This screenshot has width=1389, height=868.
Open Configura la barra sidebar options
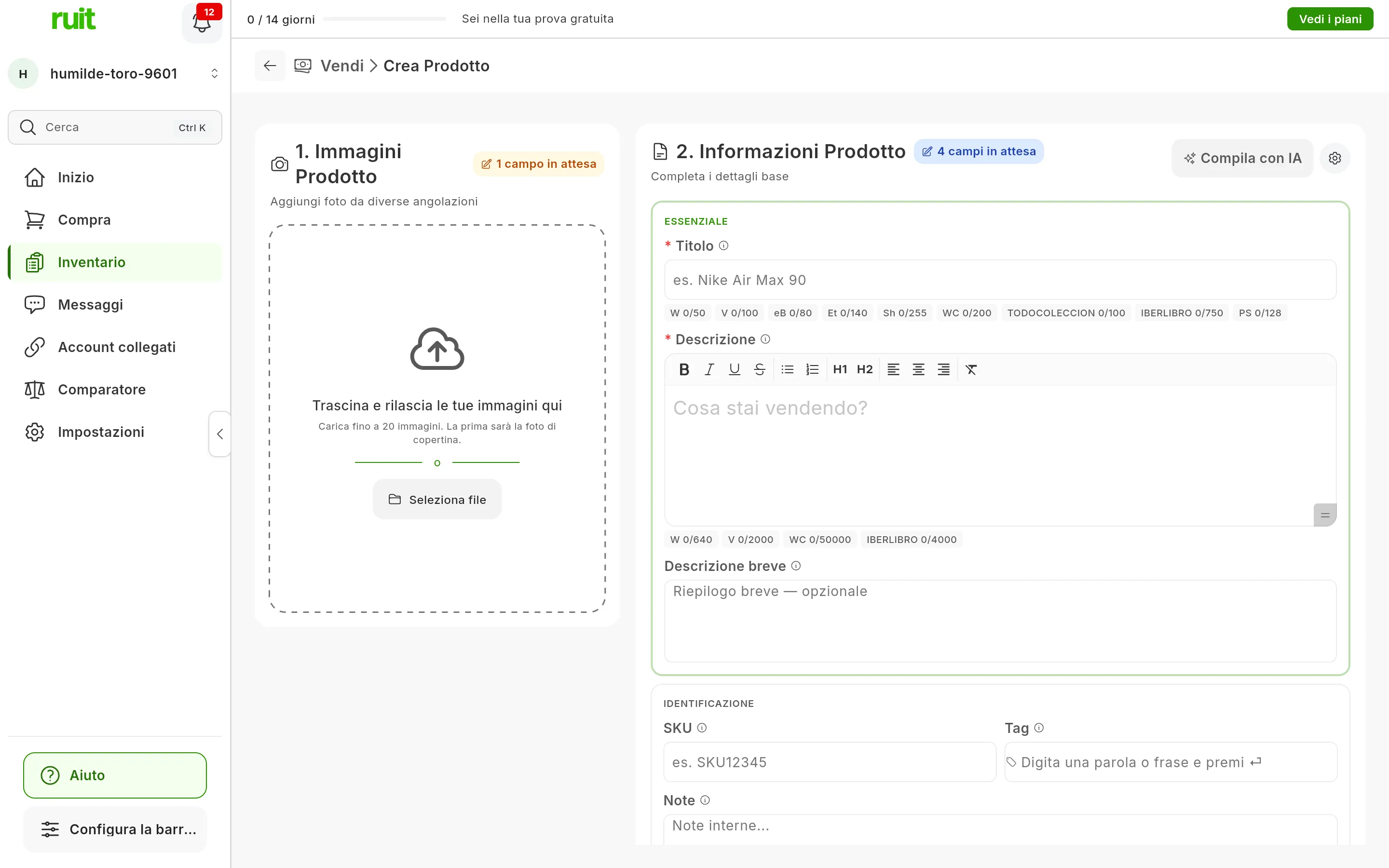point(115,829)
